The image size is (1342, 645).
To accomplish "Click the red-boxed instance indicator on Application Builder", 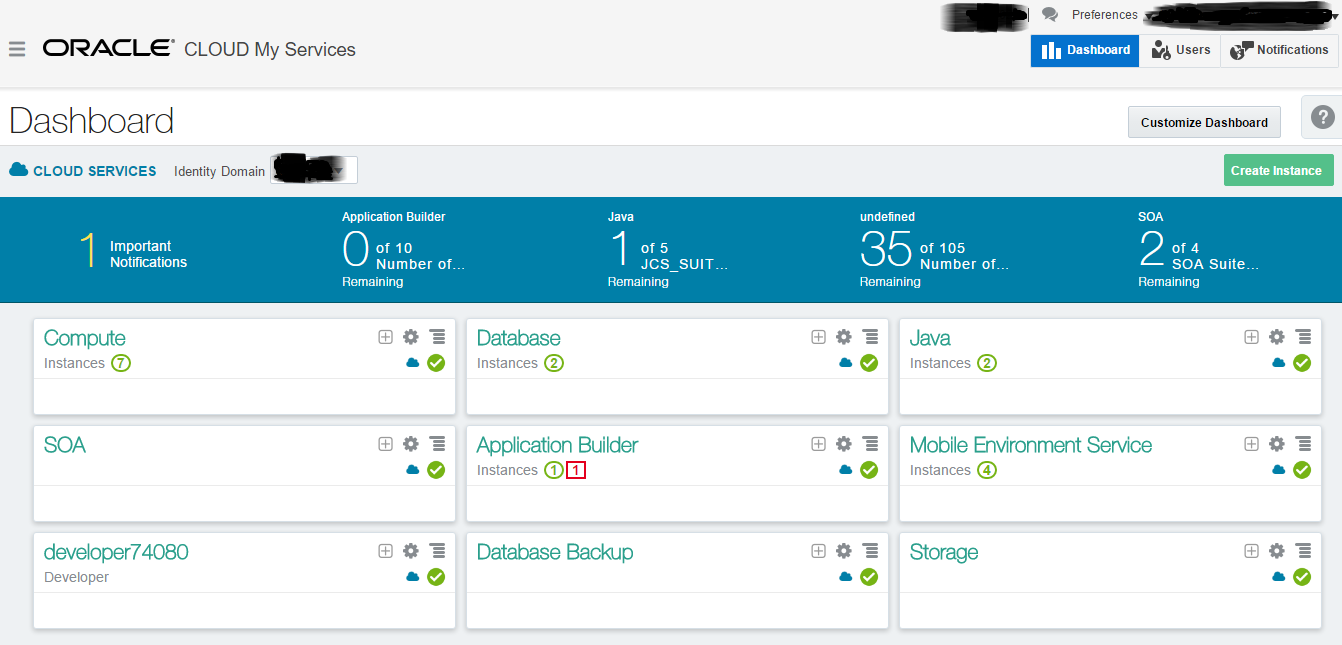I will point(576,469).
